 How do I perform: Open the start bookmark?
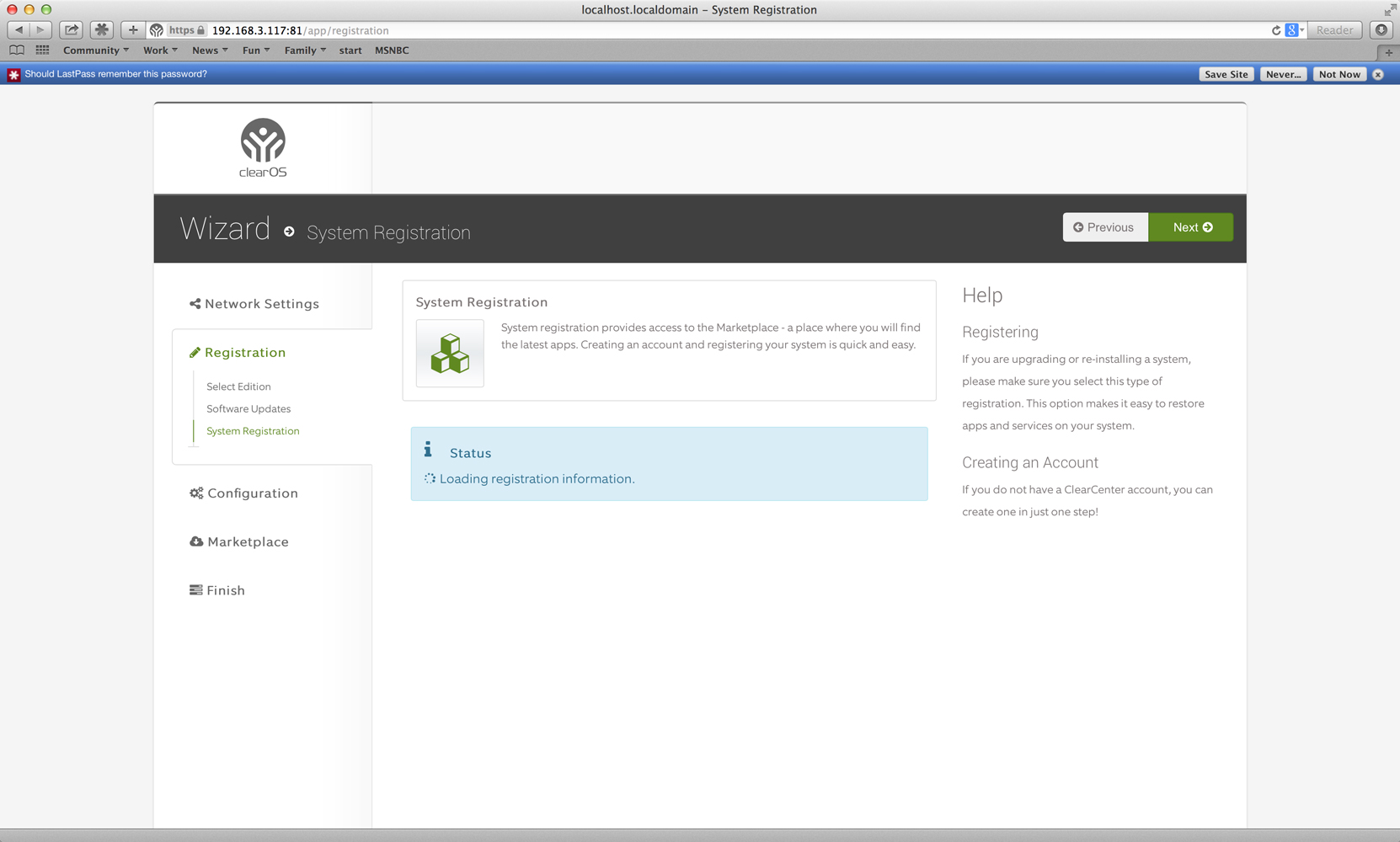click(x=350, y=51)
